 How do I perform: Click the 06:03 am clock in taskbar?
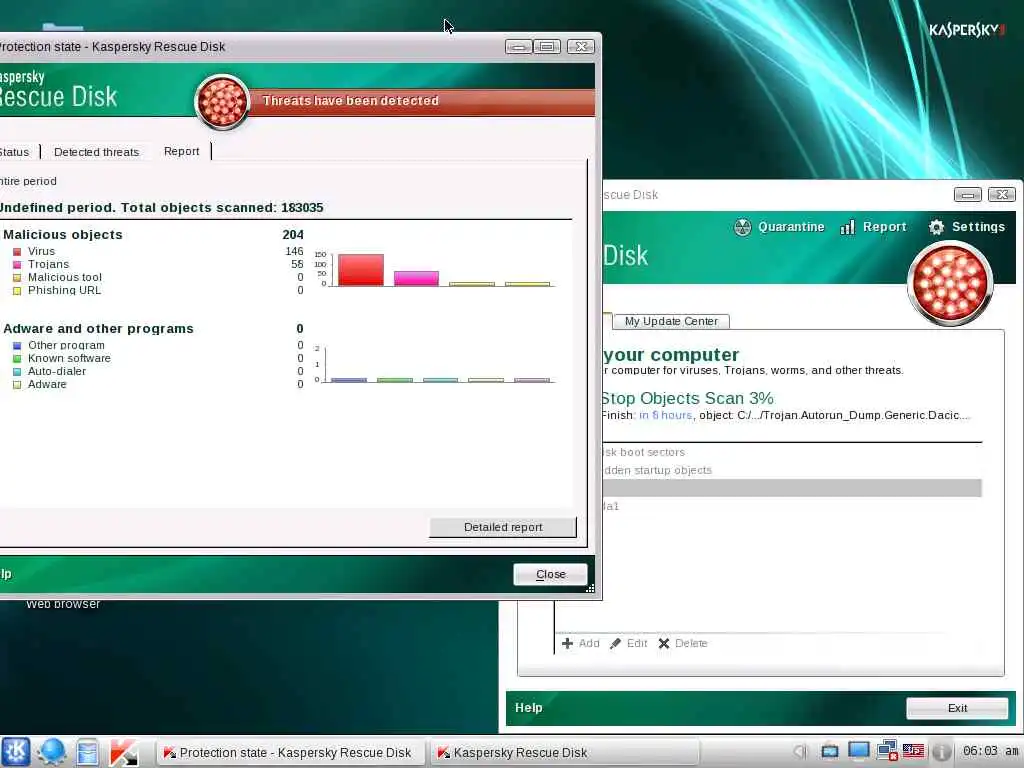990,751
